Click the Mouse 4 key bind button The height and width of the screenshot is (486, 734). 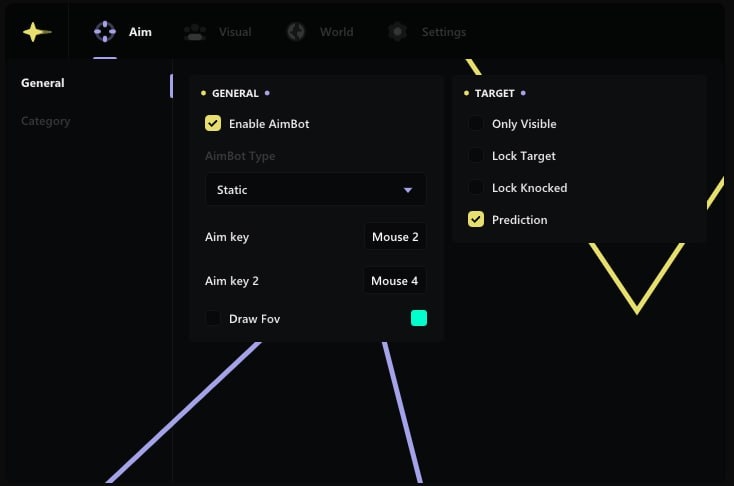(394, 281)
